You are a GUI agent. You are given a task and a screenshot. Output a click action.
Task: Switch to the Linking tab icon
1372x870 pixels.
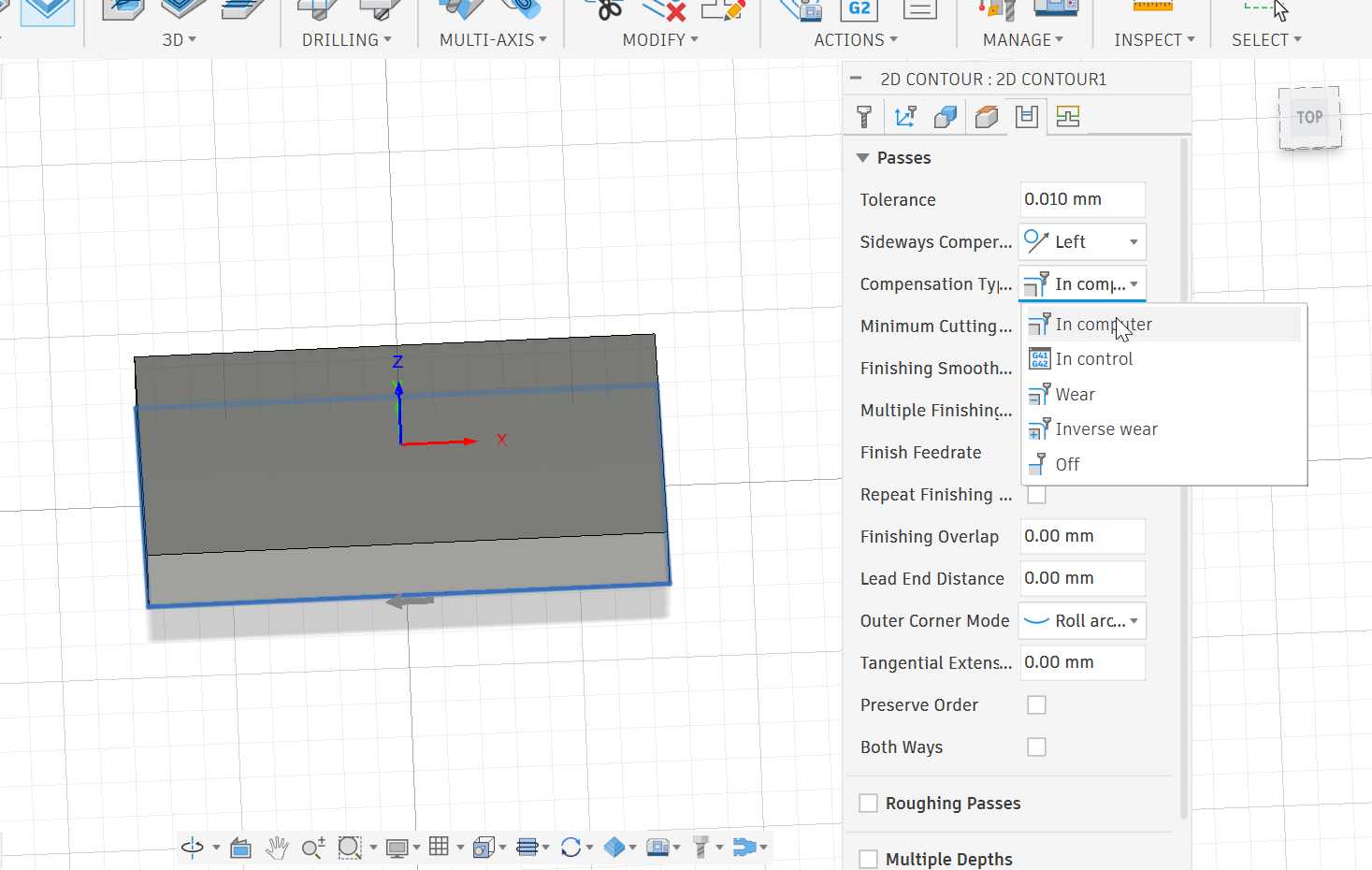coord(1068,117)
